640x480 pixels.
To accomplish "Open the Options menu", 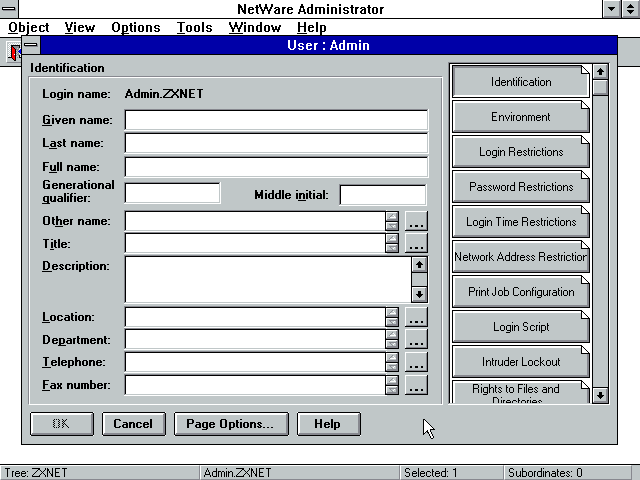I will click(136, 27).
